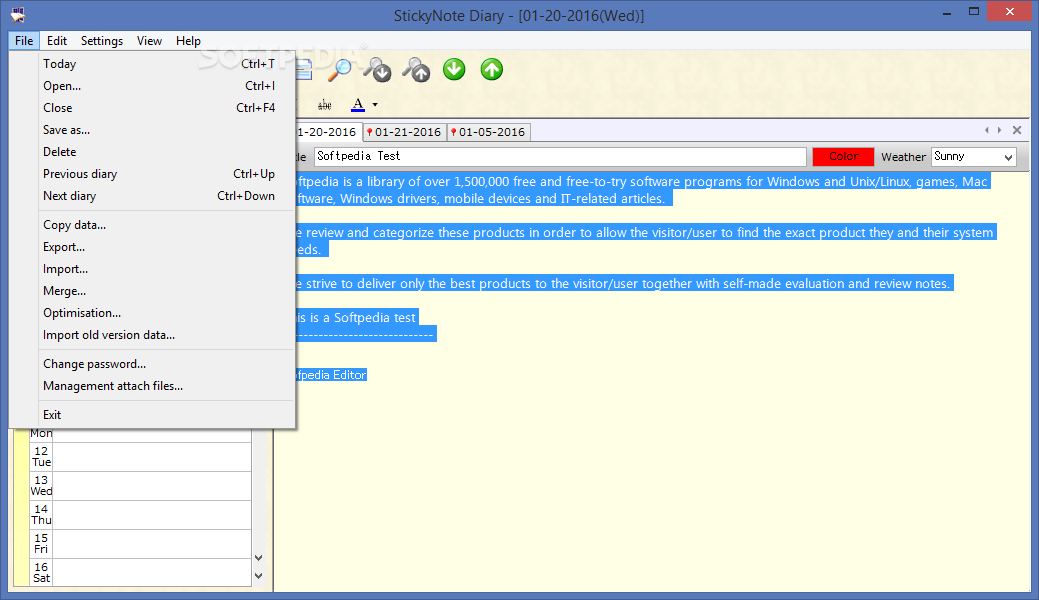Choose Open... in the File menu
Screen dimensions: 1039x600
tap(159, 86)
